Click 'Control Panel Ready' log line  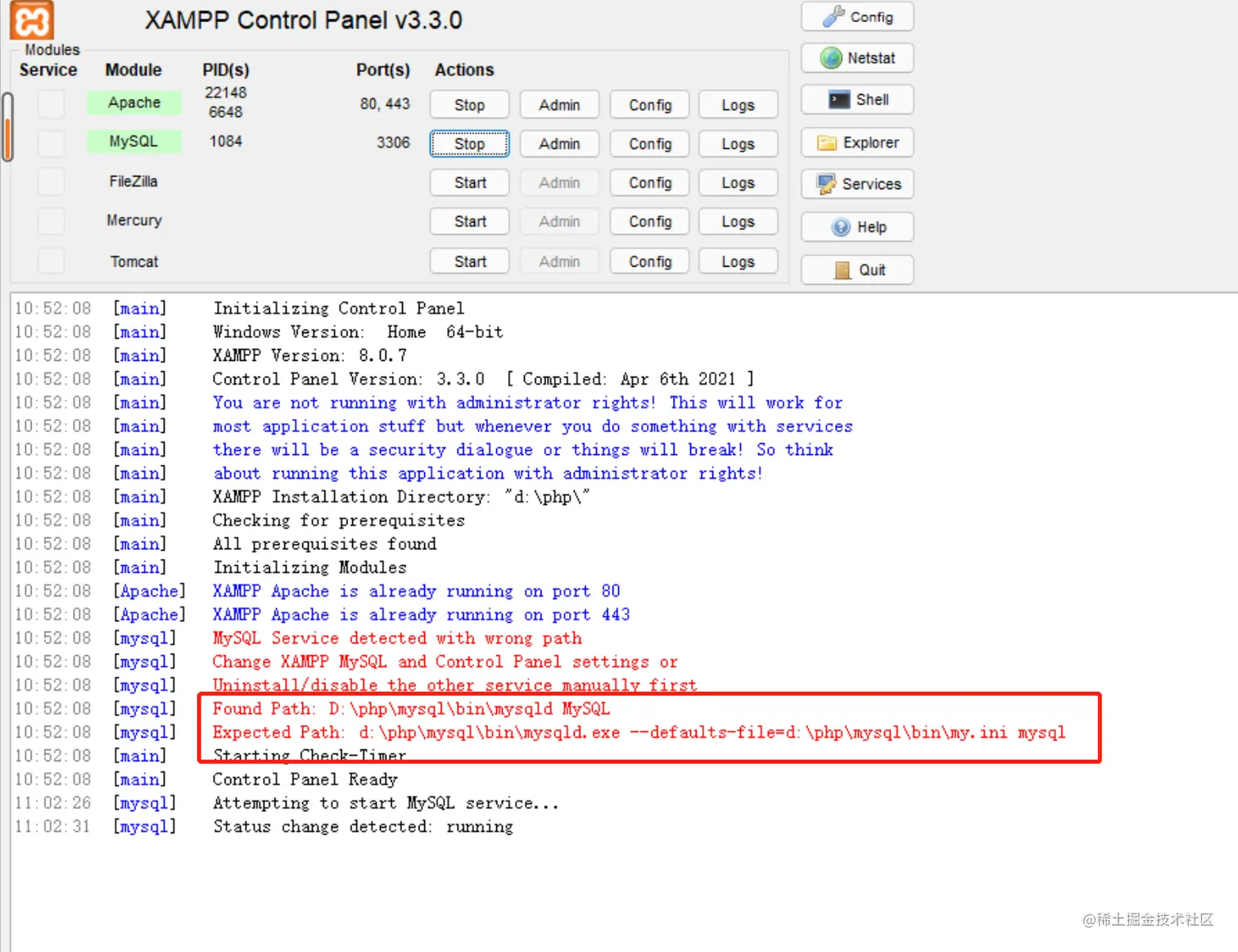[305, 779]
